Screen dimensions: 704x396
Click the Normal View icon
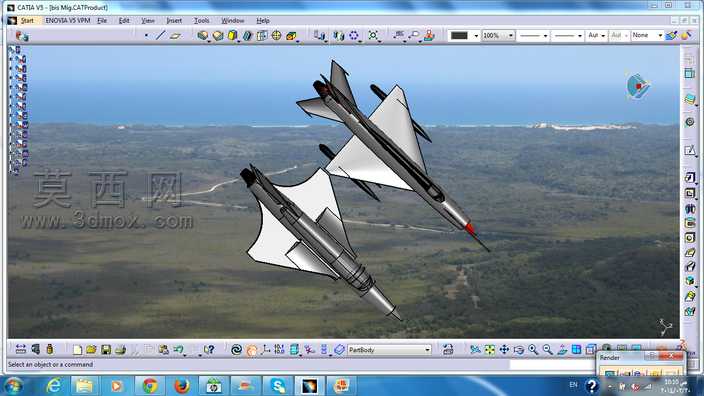(562, 350)
